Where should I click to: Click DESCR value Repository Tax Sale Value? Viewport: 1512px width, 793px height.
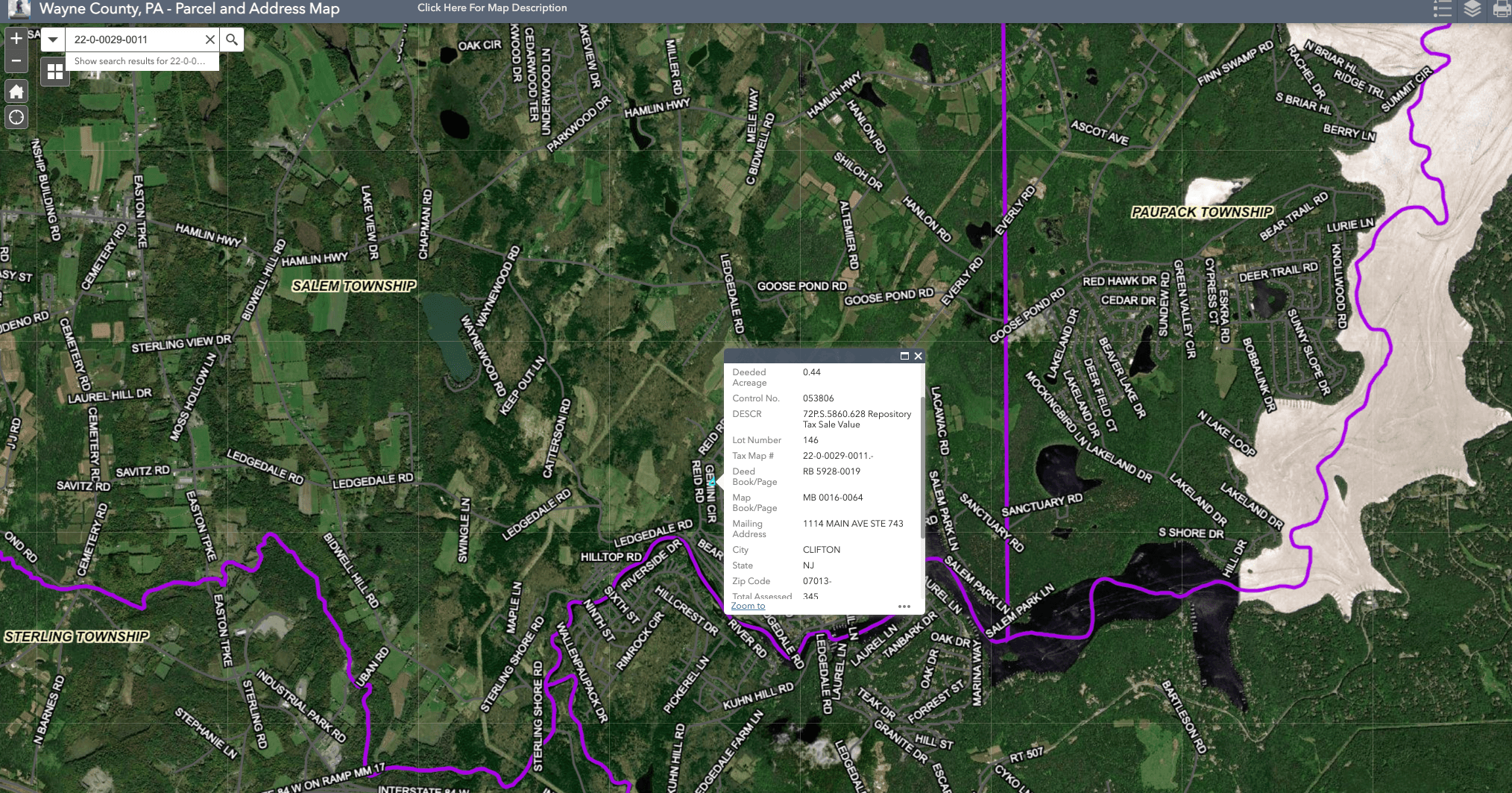857,419
